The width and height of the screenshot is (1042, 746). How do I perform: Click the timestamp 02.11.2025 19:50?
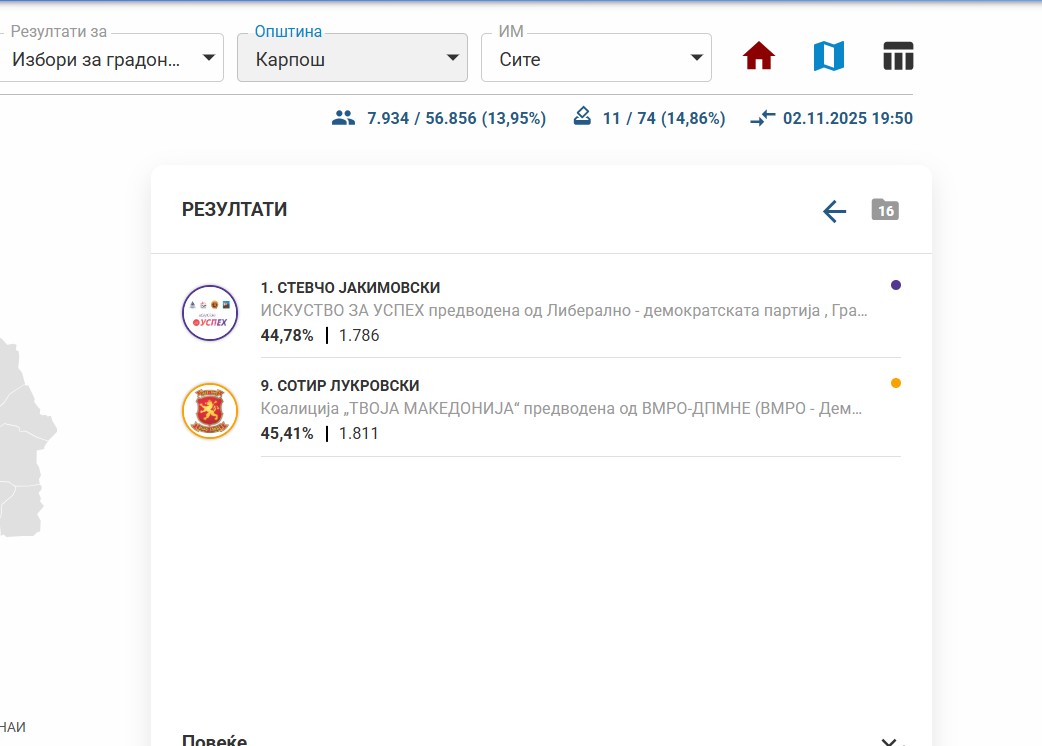click(x=847, y=118)
